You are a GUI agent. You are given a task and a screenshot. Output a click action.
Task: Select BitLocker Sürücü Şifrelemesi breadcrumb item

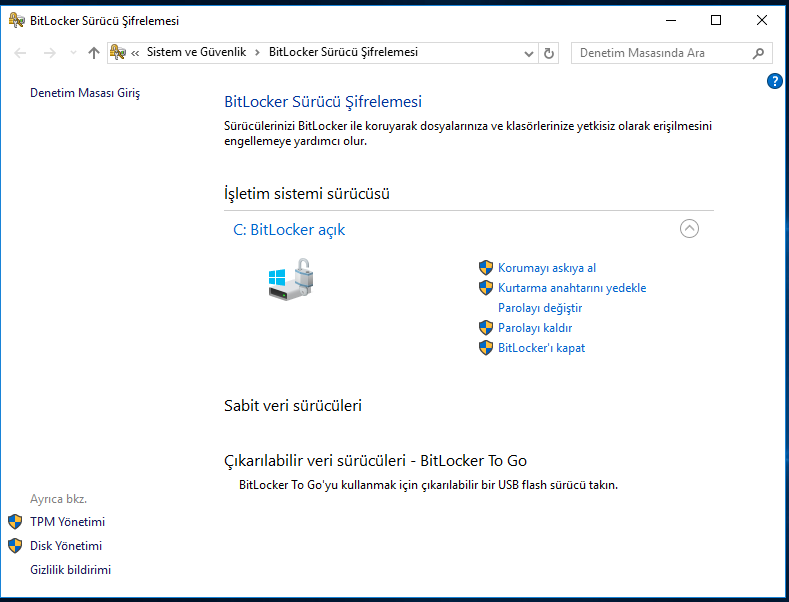(343, 52)
